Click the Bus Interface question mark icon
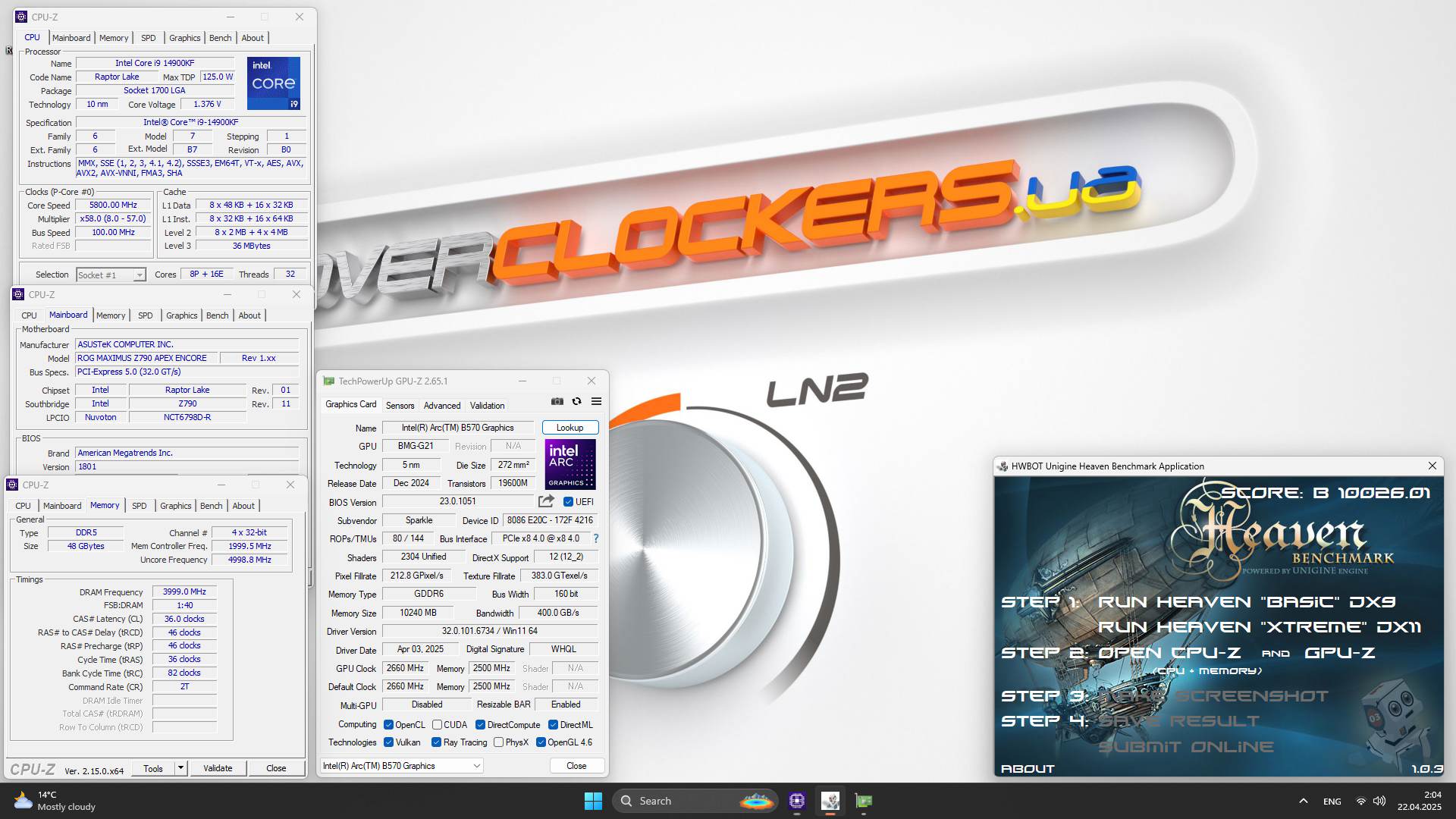Image resolution: width=1456 pixels, height=819 pixels. click(x=596, y=538)
